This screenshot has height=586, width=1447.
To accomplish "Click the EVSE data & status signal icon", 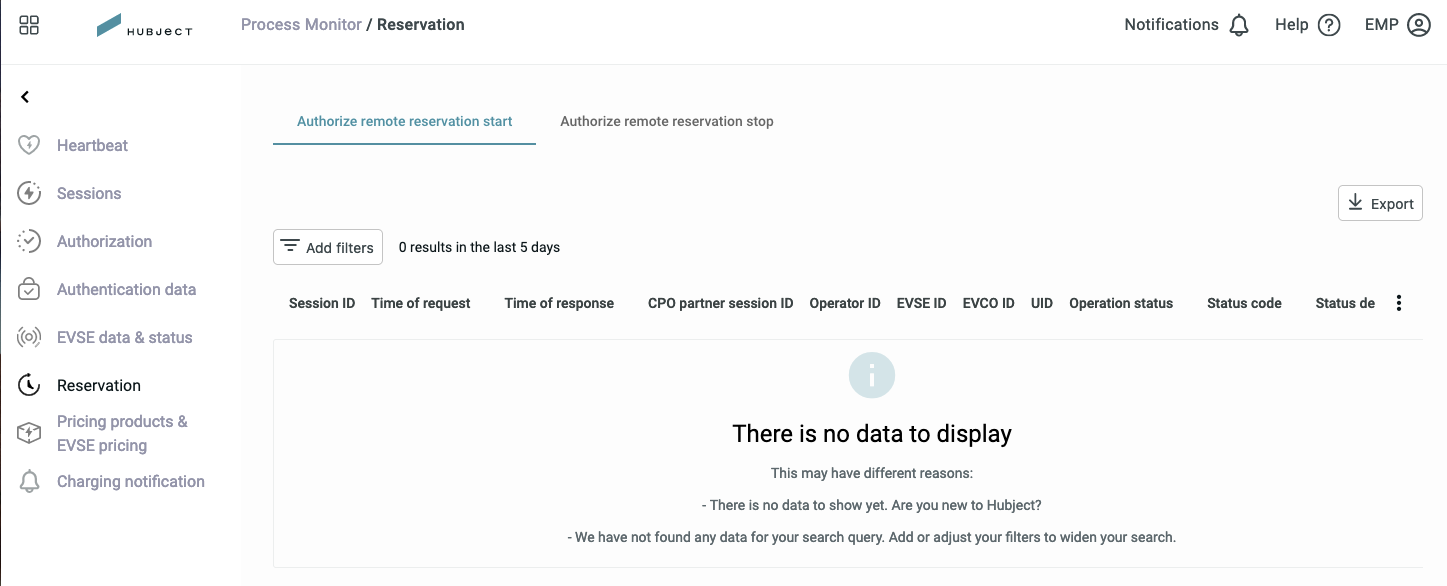I will coord(29,337).
